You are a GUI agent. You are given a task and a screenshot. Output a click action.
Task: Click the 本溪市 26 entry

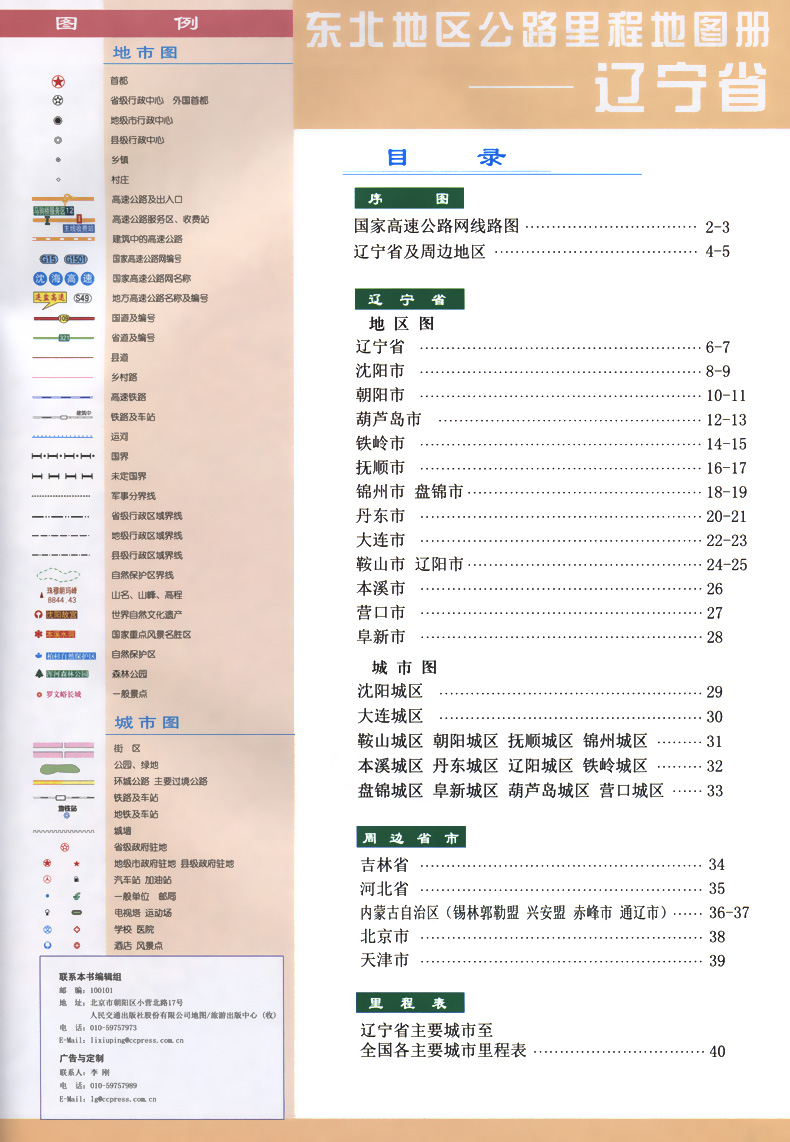pyautogui.click(x=540, y=588)
